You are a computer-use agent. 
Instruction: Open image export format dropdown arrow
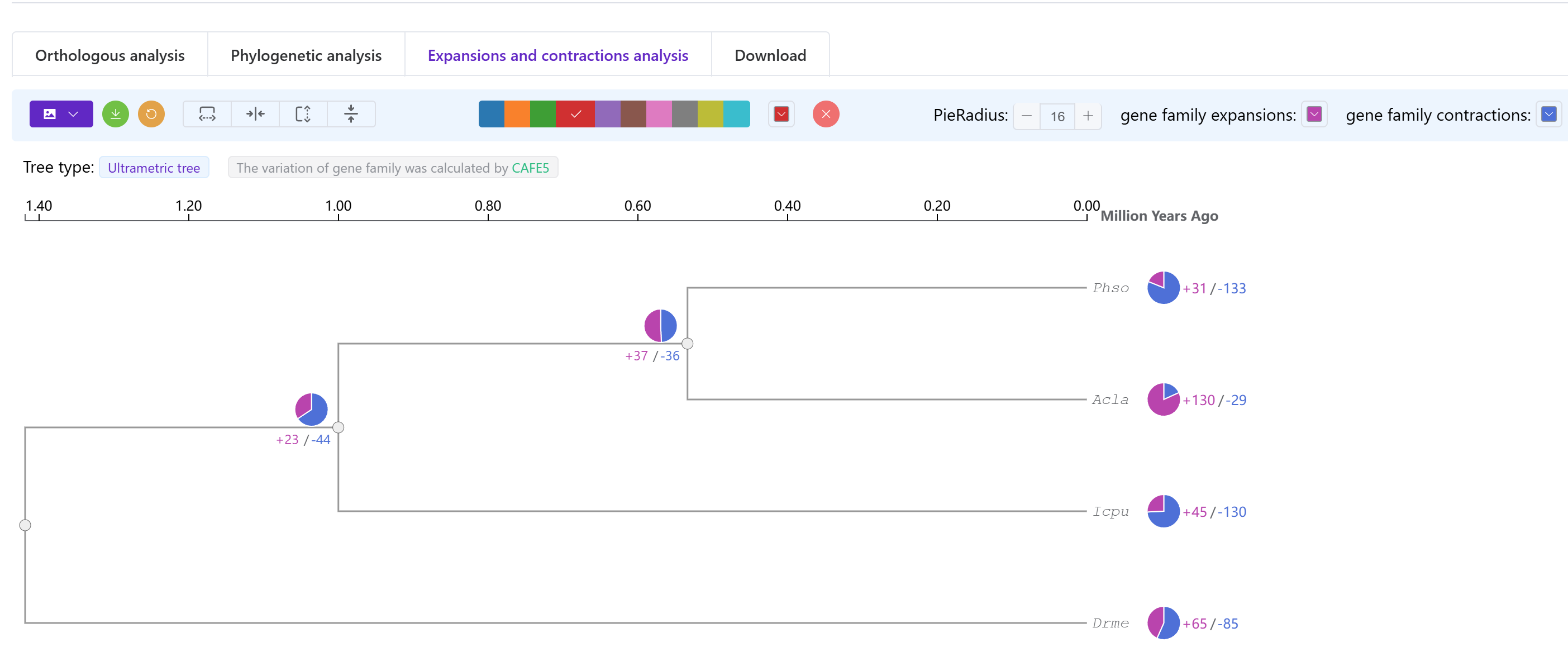pos(74,114)
